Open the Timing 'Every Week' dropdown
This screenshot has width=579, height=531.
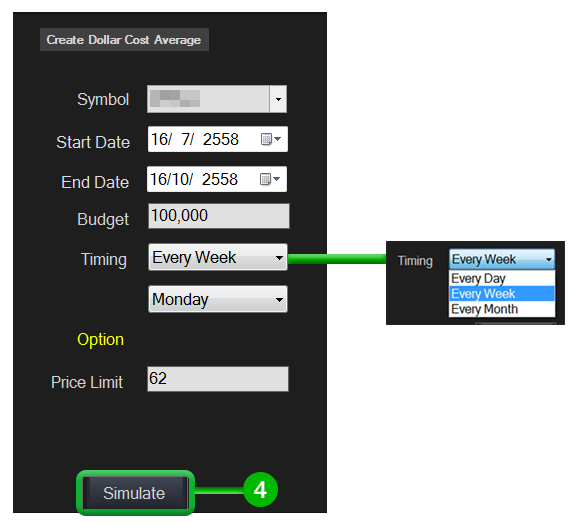point(218,257)
